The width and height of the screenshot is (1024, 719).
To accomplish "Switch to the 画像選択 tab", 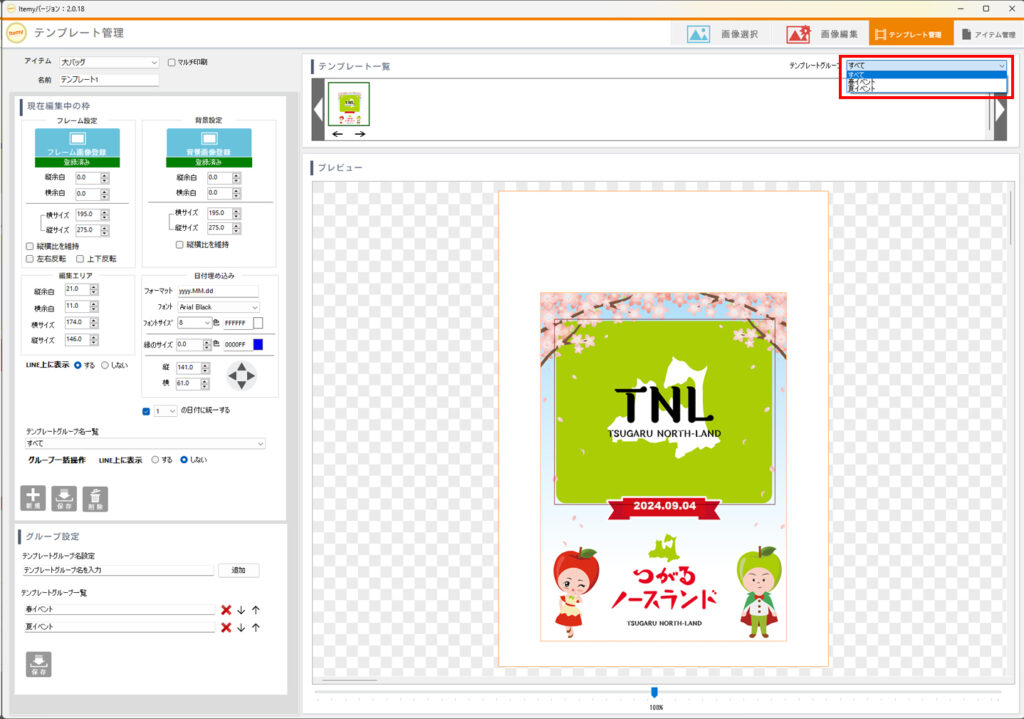I will (x=723, y=34).
